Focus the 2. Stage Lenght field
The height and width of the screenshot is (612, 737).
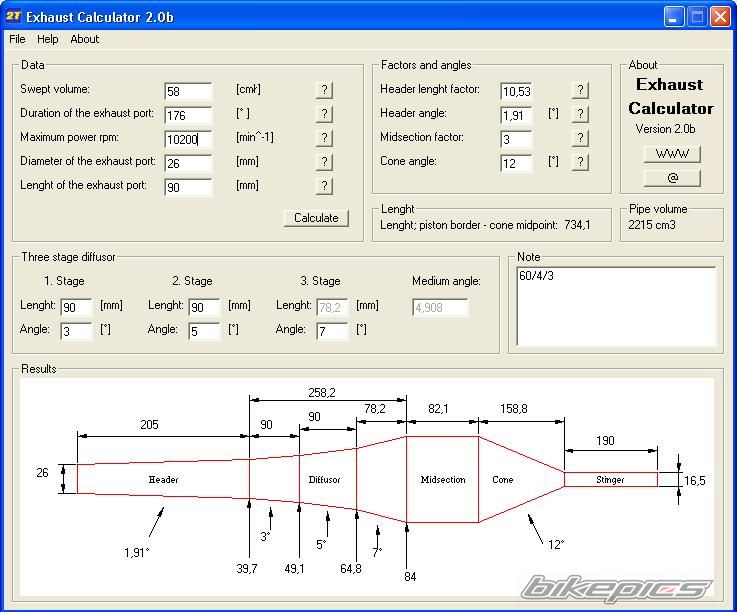click(204, 307)
